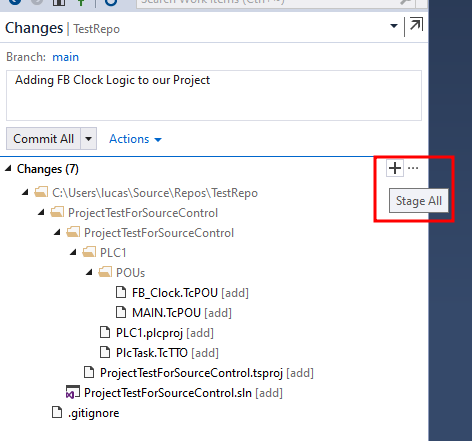
Task: Collapse the POUs folder node
Action: [x=89, y=272]
